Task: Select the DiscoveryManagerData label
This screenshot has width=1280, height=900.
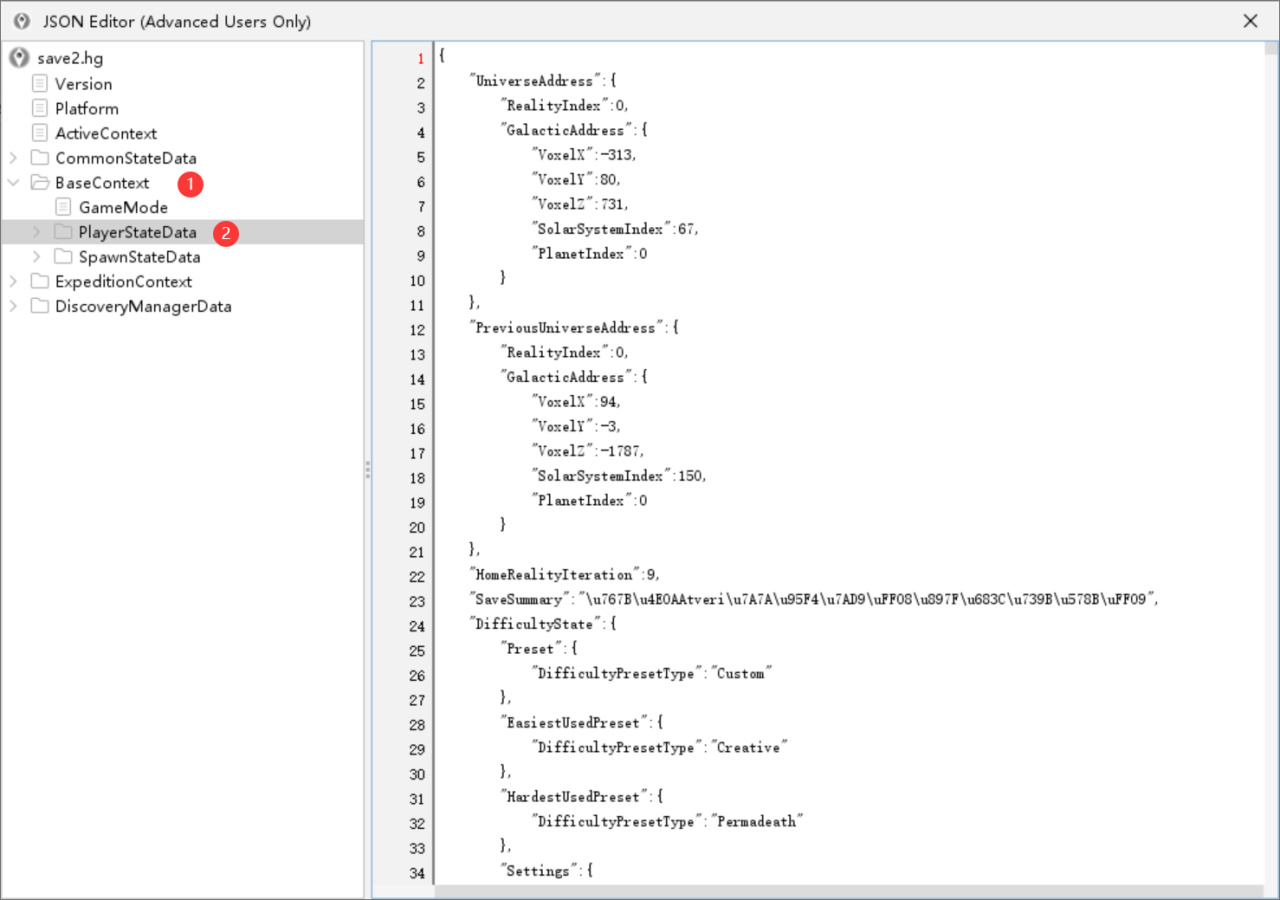Action: click(143, 306)
